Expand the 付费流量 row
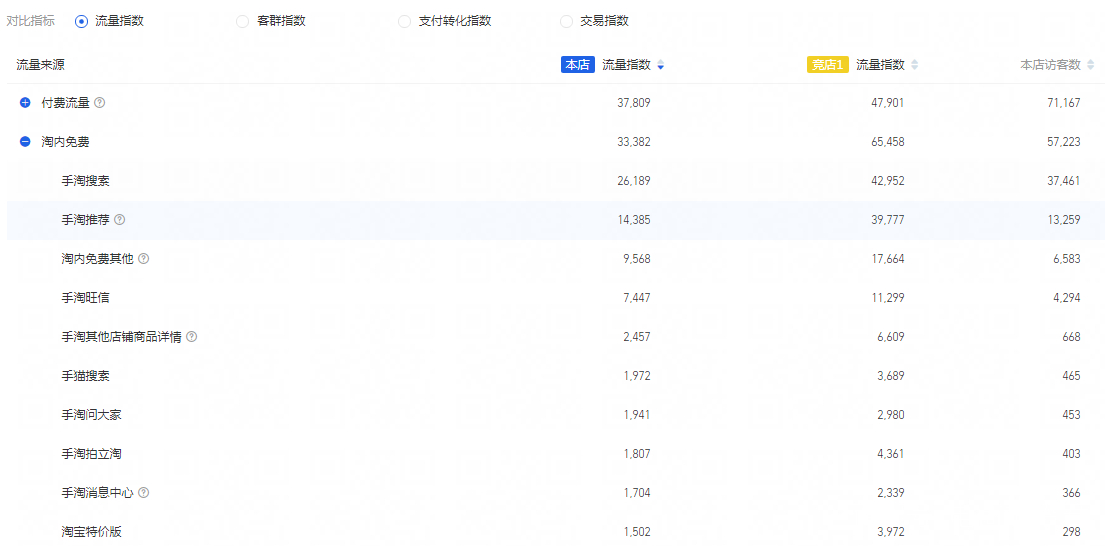The width and height of the screenshot is (1105, 546). pyautogui.click(x=25, y=103)
